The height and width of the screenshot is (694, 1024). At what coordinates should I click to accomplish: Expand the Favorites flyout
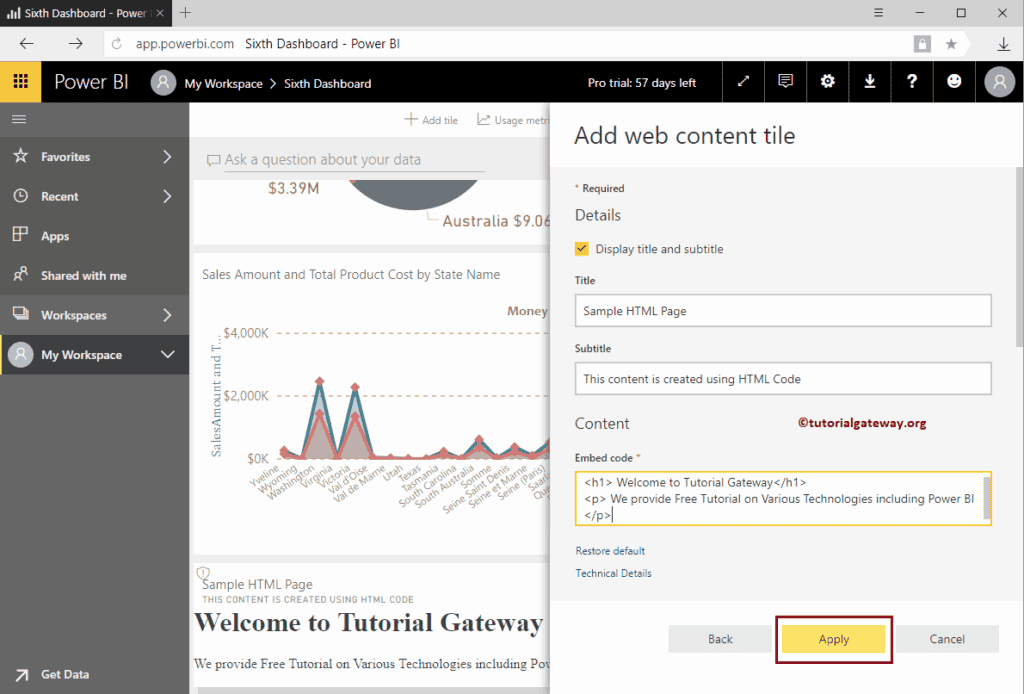(x=167, y=157)
